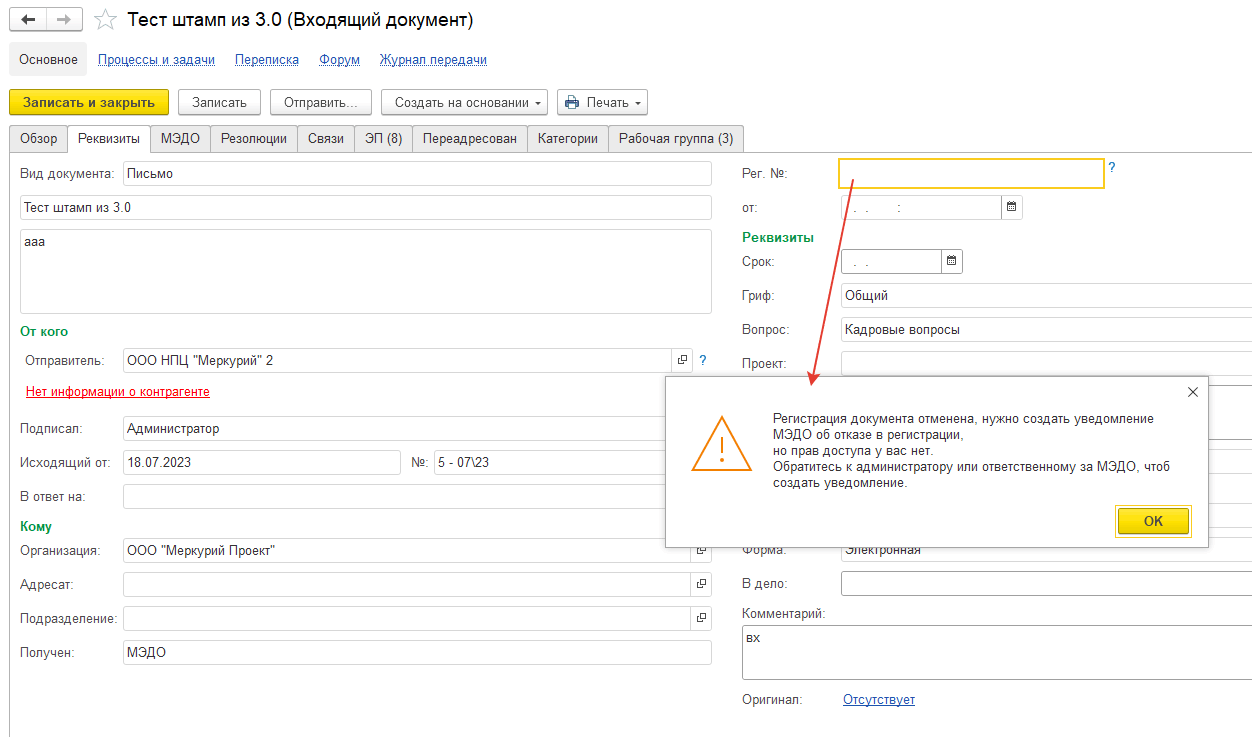Open the Отправитель record icon
1252x737 pixels.
tap(683, 360)
